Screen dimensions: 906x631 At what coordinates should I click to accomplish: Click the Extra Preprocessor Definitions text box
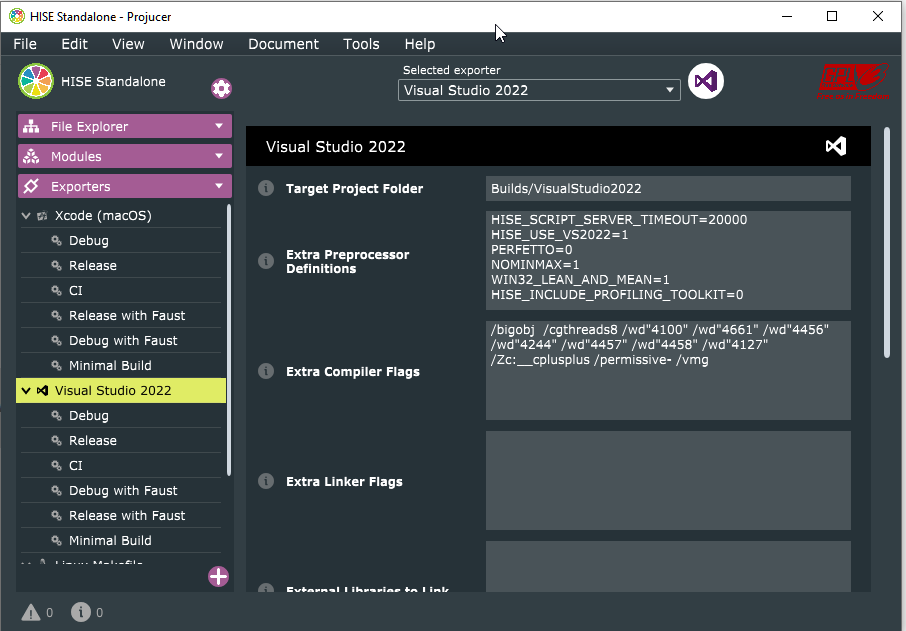[668, 261]
